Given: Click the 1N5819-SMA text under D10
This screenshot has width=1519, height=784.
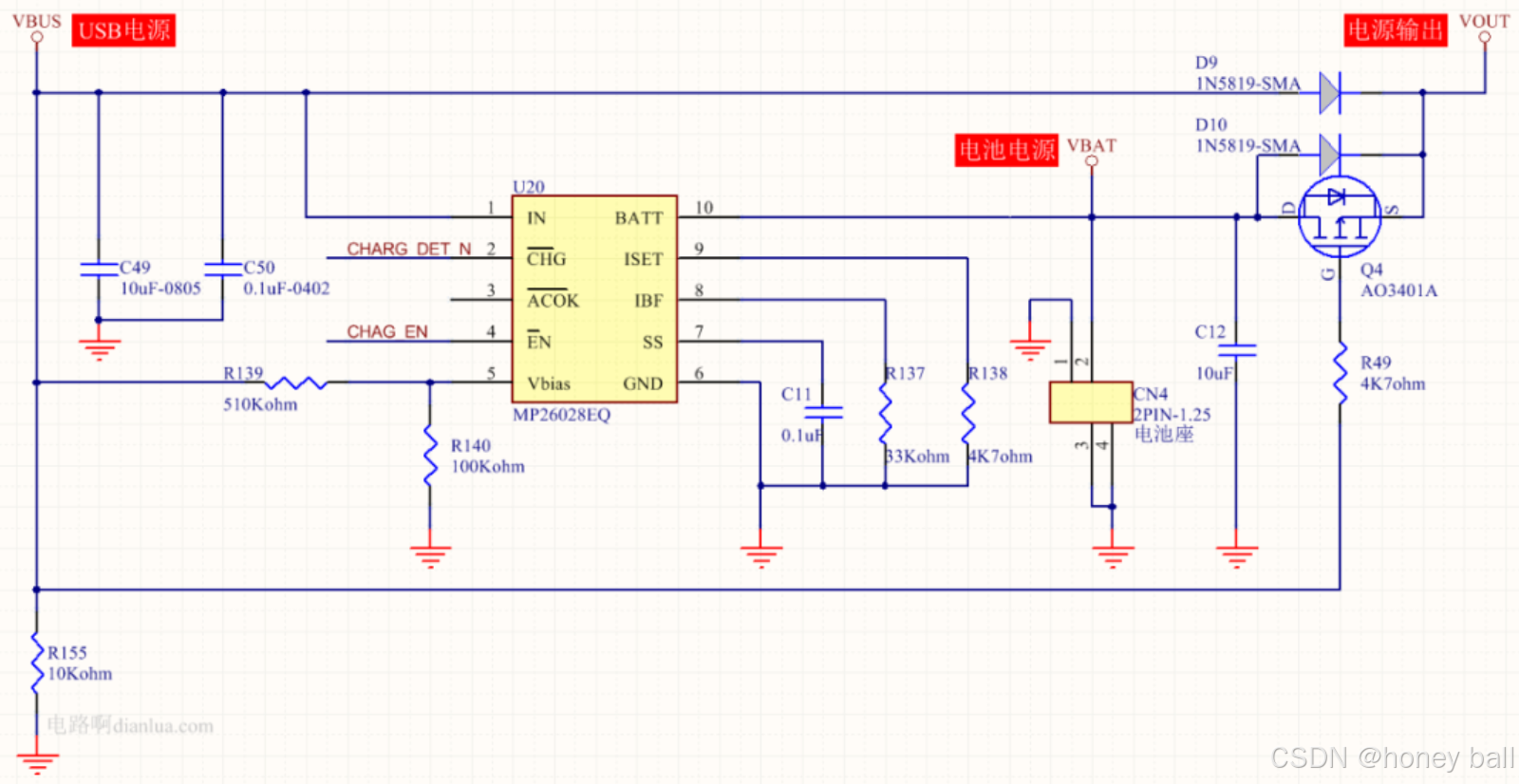Looking at the screenshot, I should [1247, 145].
